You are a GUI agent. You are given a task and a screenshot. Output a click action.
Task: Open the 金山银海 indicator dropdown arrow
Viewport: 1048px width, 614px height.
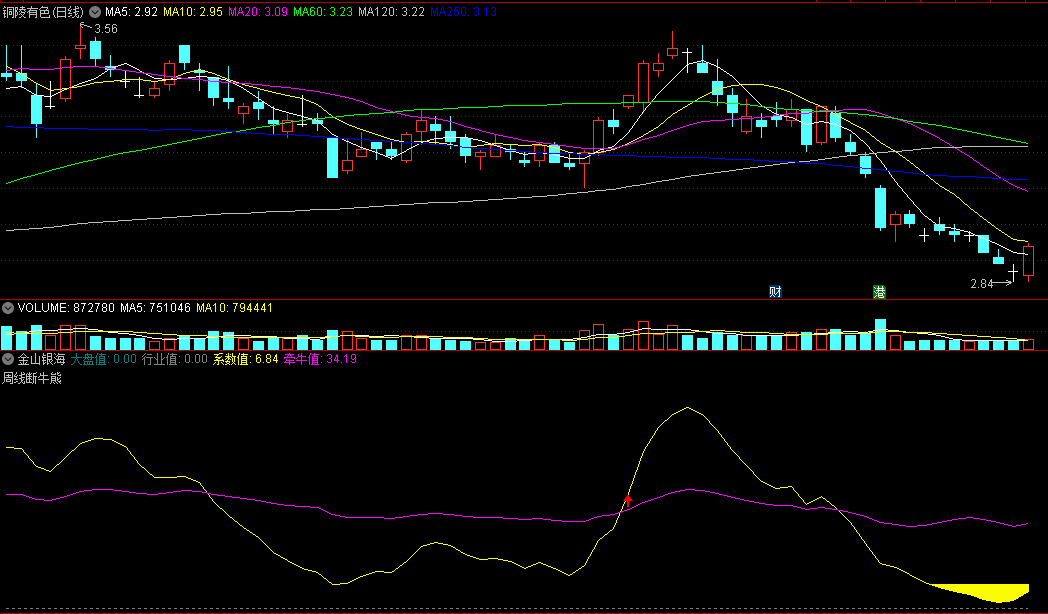(8, 359)
